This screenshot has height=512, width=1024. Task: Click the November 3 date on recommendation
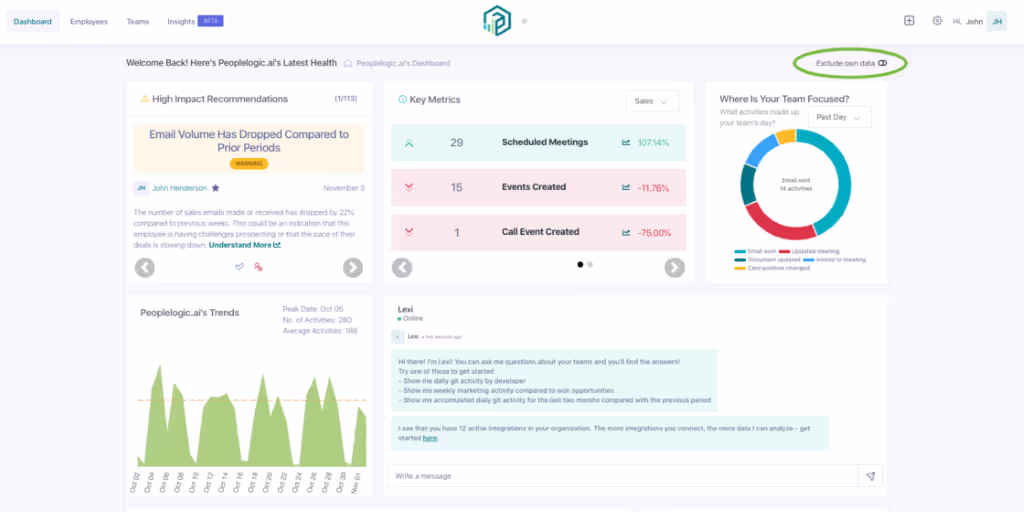tap(344, 188)
